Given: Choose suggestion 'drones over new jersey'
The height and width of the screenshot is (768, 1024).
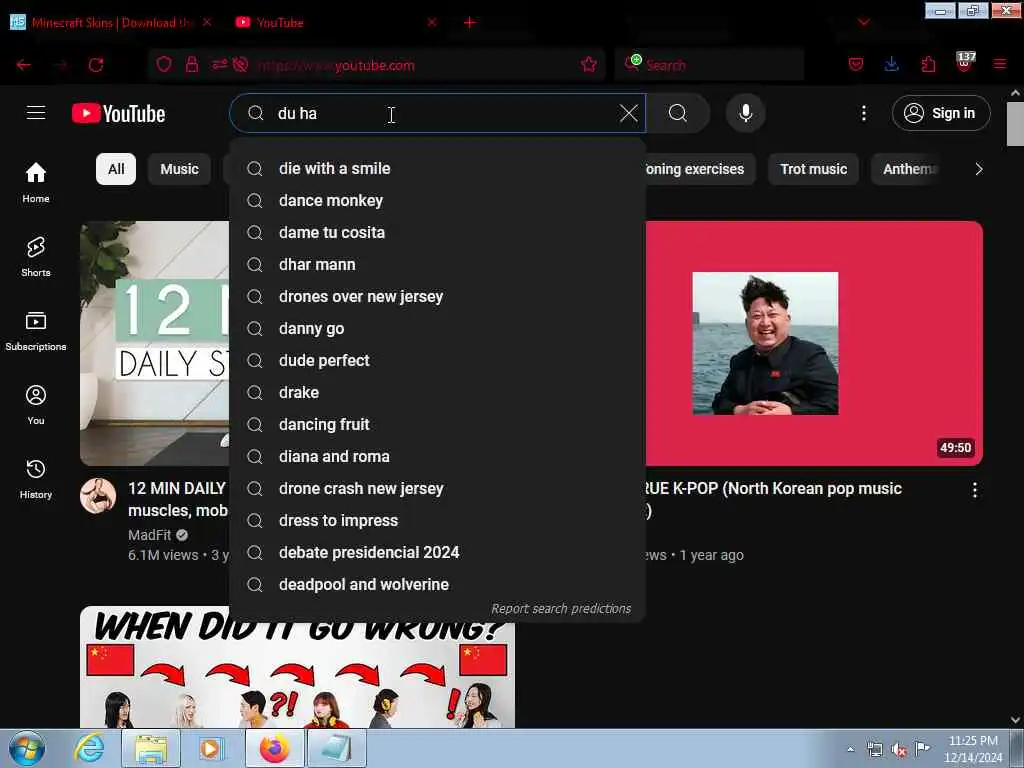Looking at the screenshot, I should pyautogui.click(x=438, y=296).
